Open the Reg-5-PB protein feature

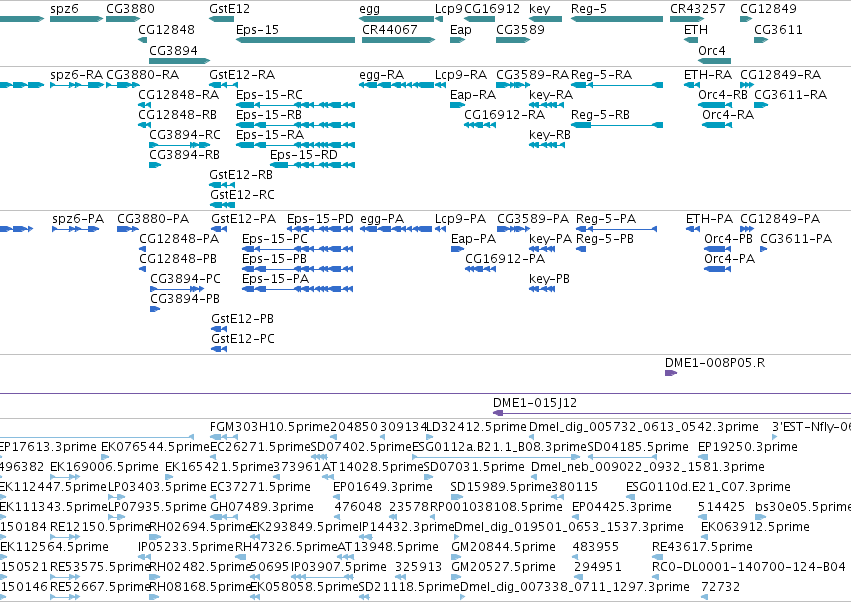(581, 249)
